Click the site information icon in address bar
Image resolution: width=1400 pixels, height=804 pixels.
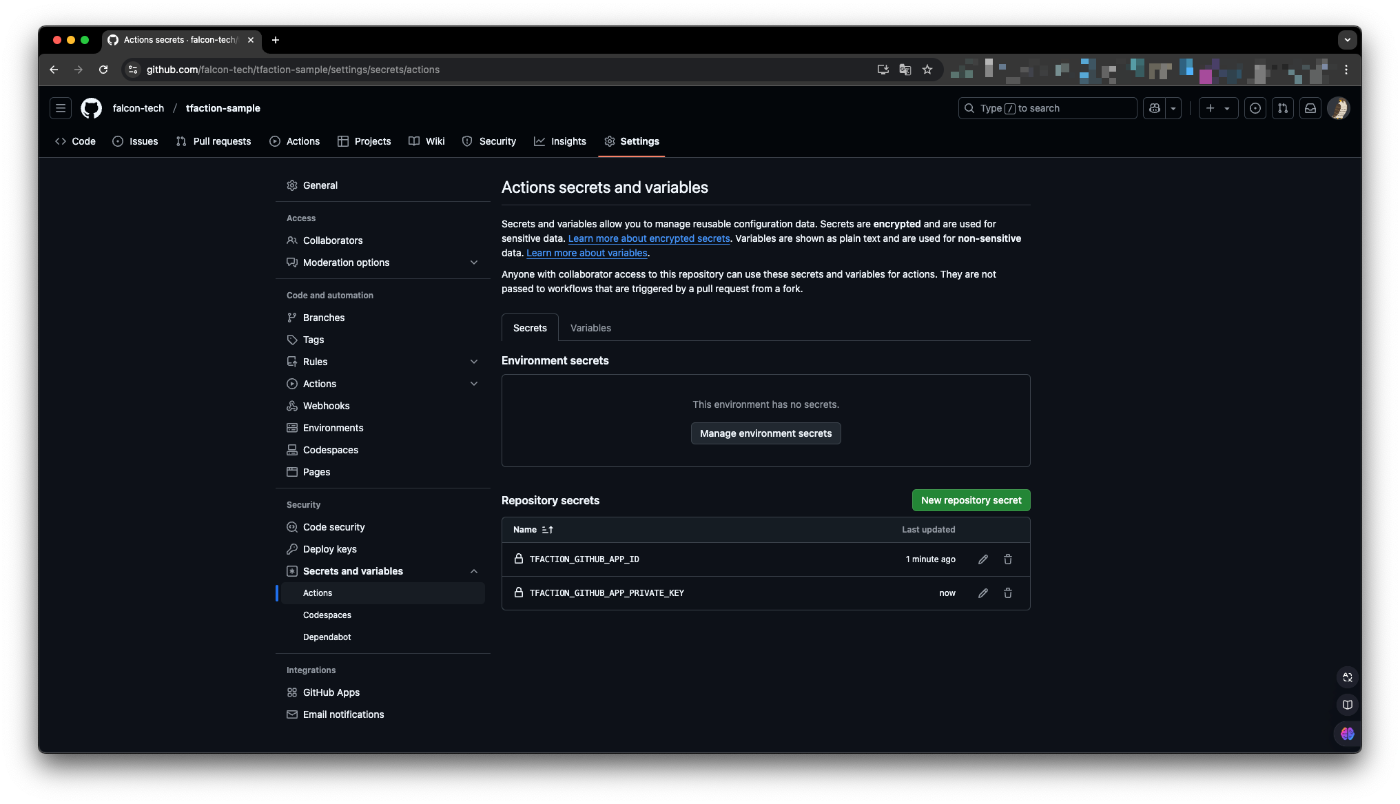tap(133, 70)
